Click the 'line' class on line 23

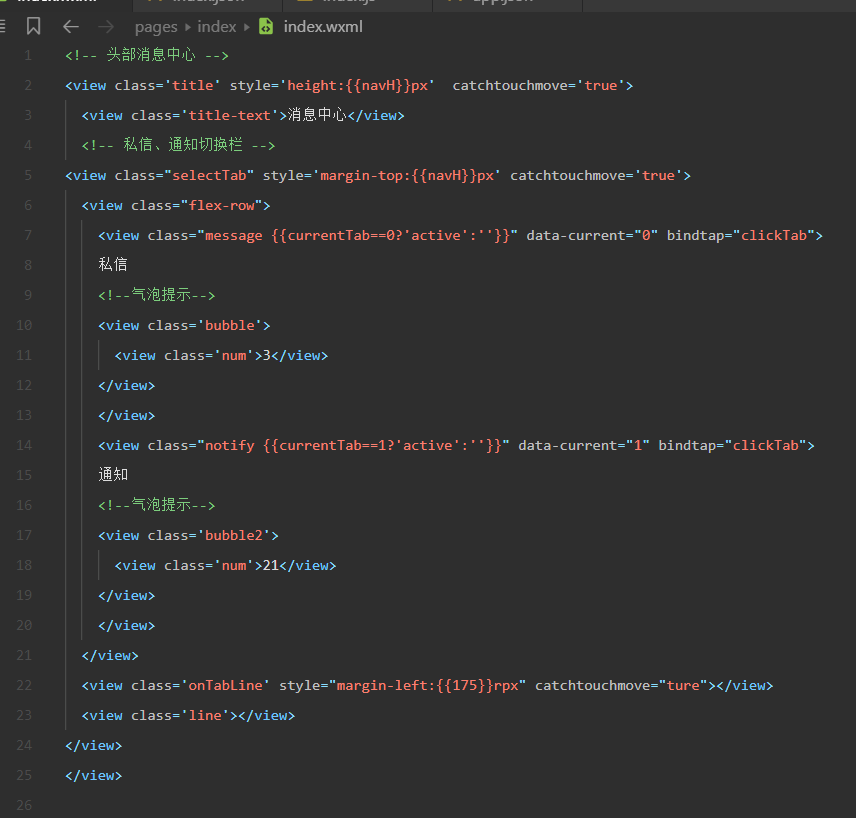click(205, 715)
